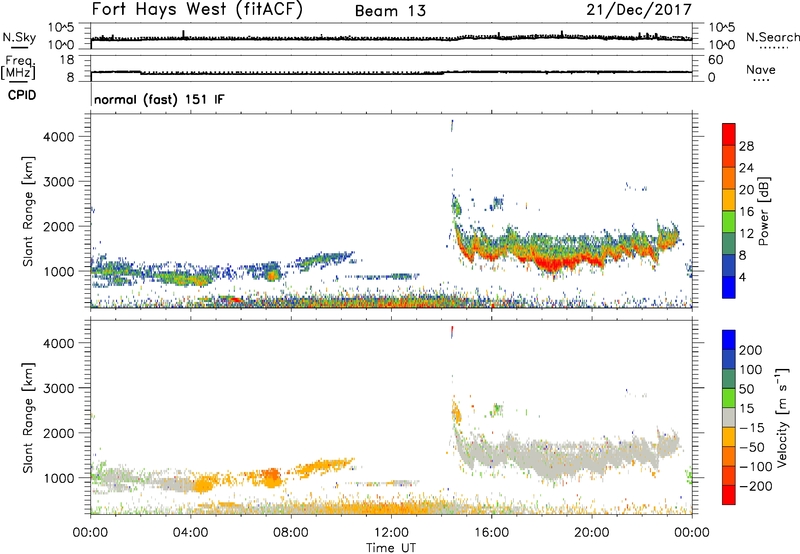Click the 'normal (fast) 151 IF' text
800x554 pixels.
pyautogui.click(x=159, y=99)
